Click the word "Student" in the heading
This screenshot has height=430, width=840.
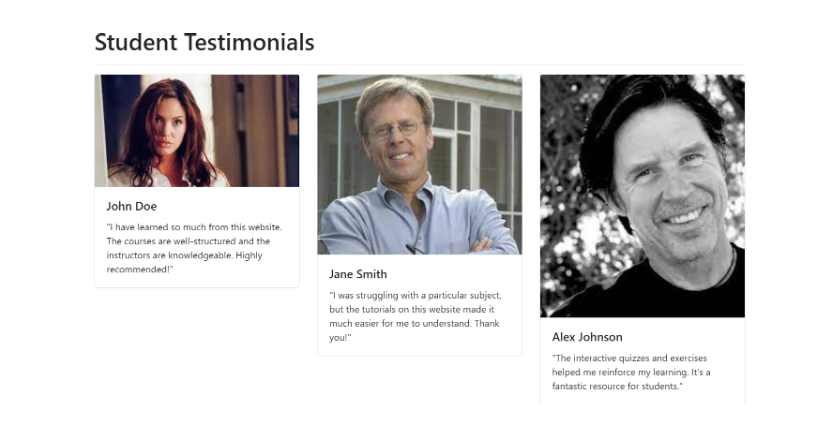136,42
